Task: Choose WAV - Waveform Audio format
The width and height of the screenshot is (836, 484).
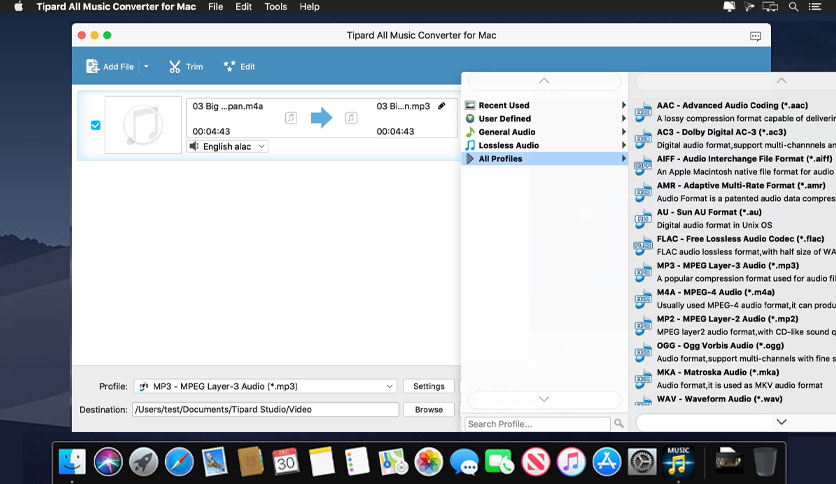Action: (x=734, y=399)
